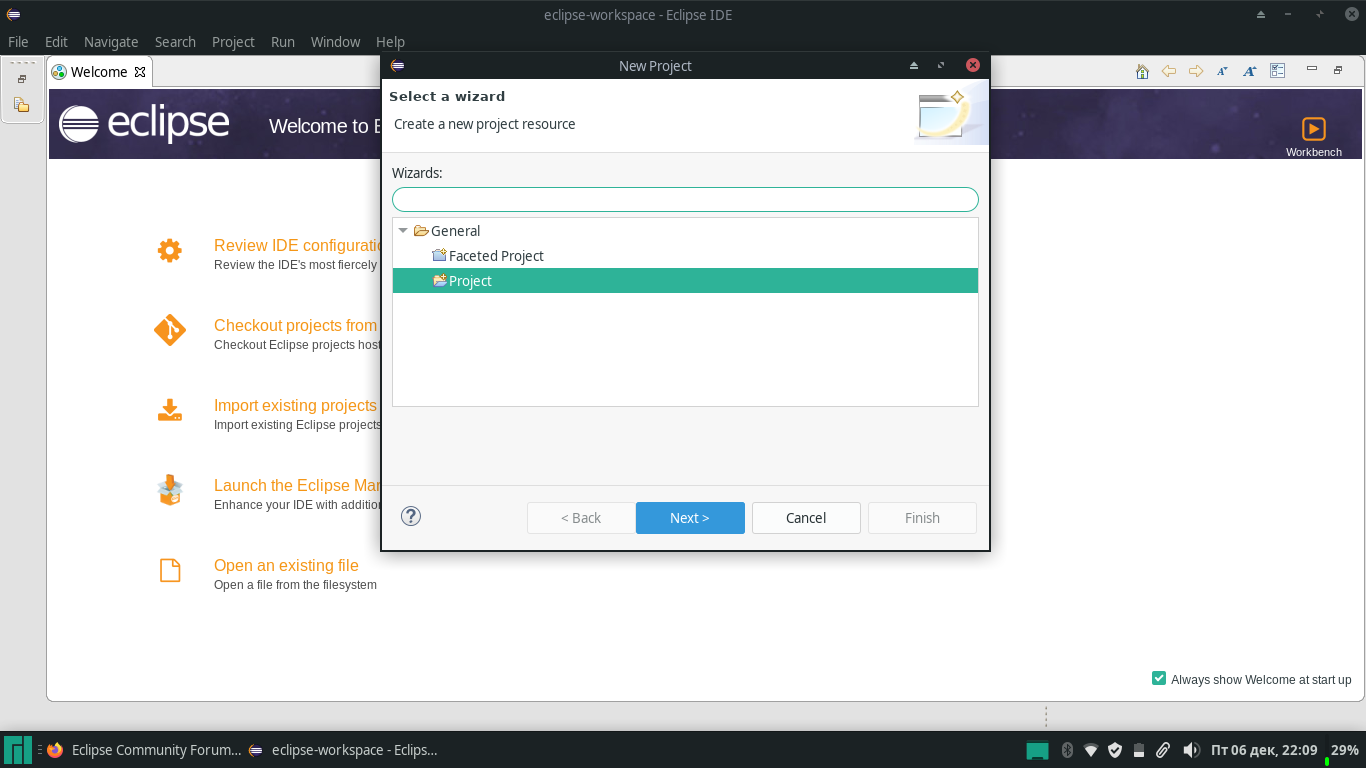Click the git icon beside Checkout projects

pyautogui.click(x=170, y=330)
